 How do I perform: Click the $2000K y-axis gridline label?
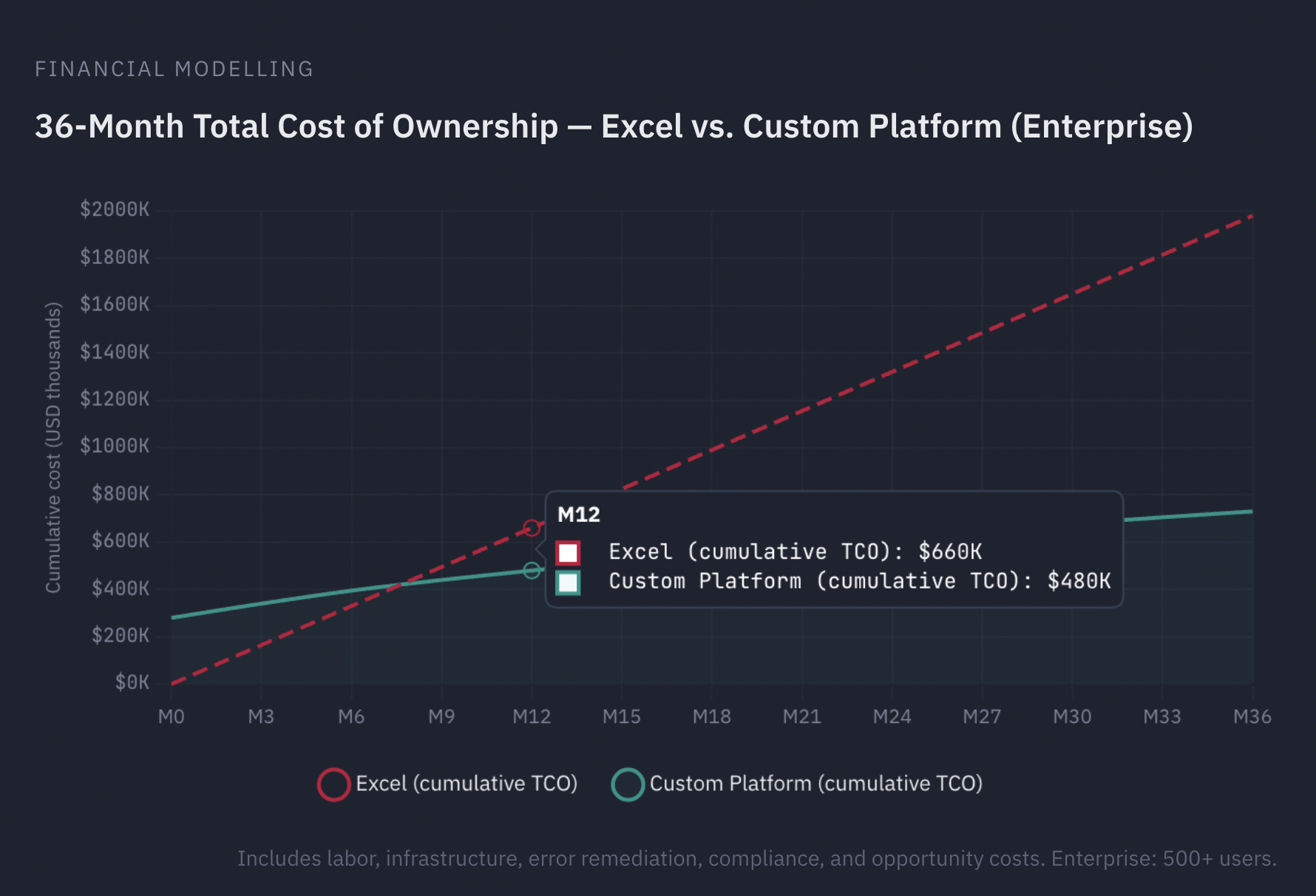pyautogui.click(x=116, y=209)
